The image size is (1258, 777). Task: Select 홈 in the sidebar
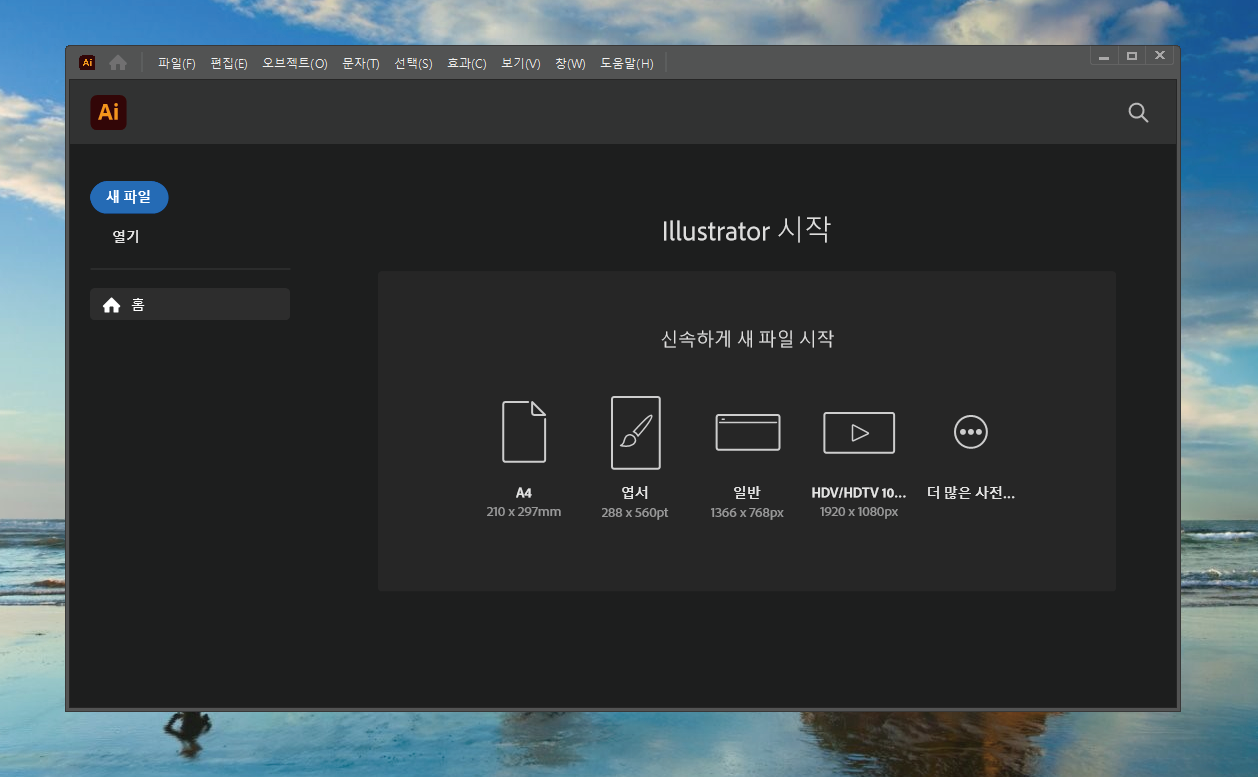[x=190, y=304]
